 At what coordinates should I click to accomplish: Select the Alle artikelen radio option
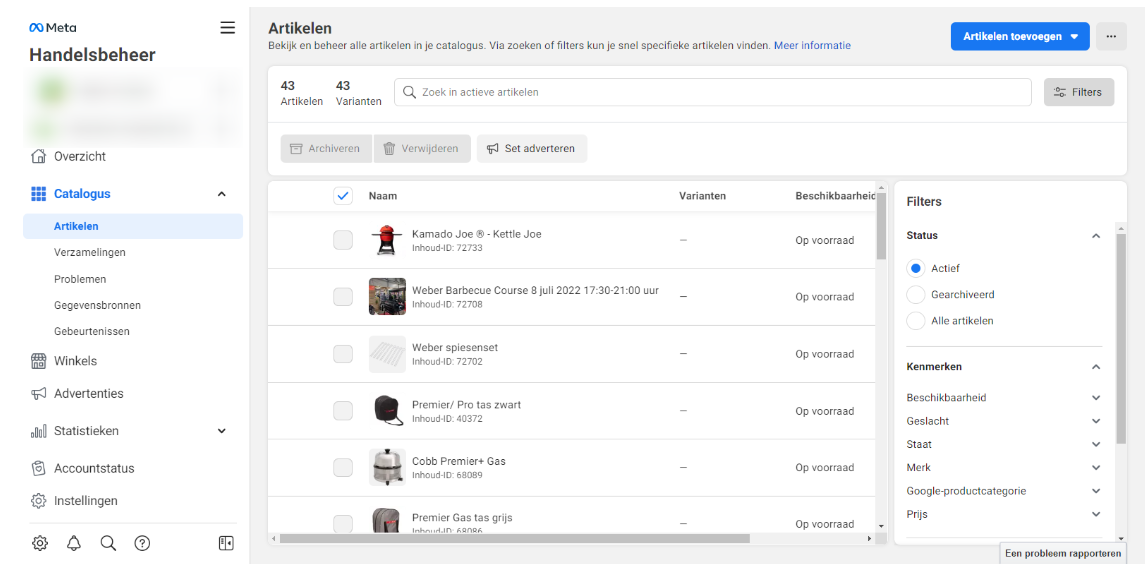point(915,321)
